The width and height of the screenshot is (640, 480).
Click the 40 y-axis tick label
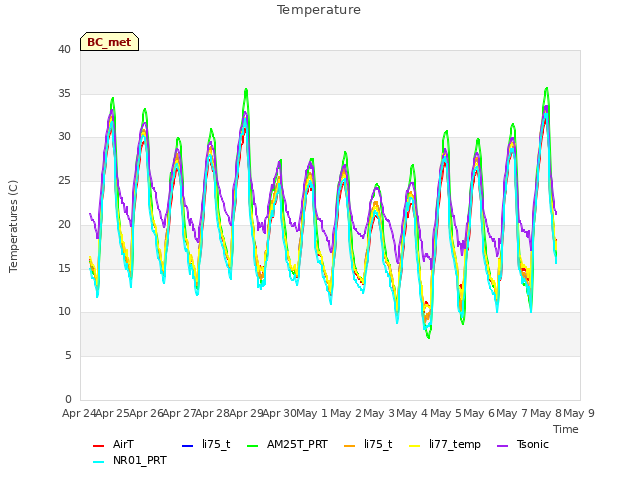[x=64, y=50]
